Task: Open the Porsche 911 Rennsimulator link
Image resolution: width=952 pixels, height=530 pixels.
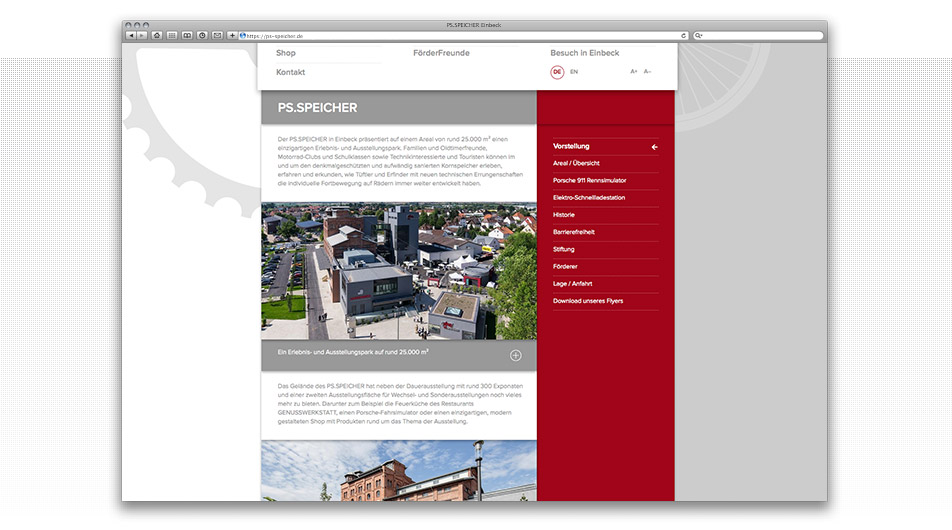Action: click(589, 180)
